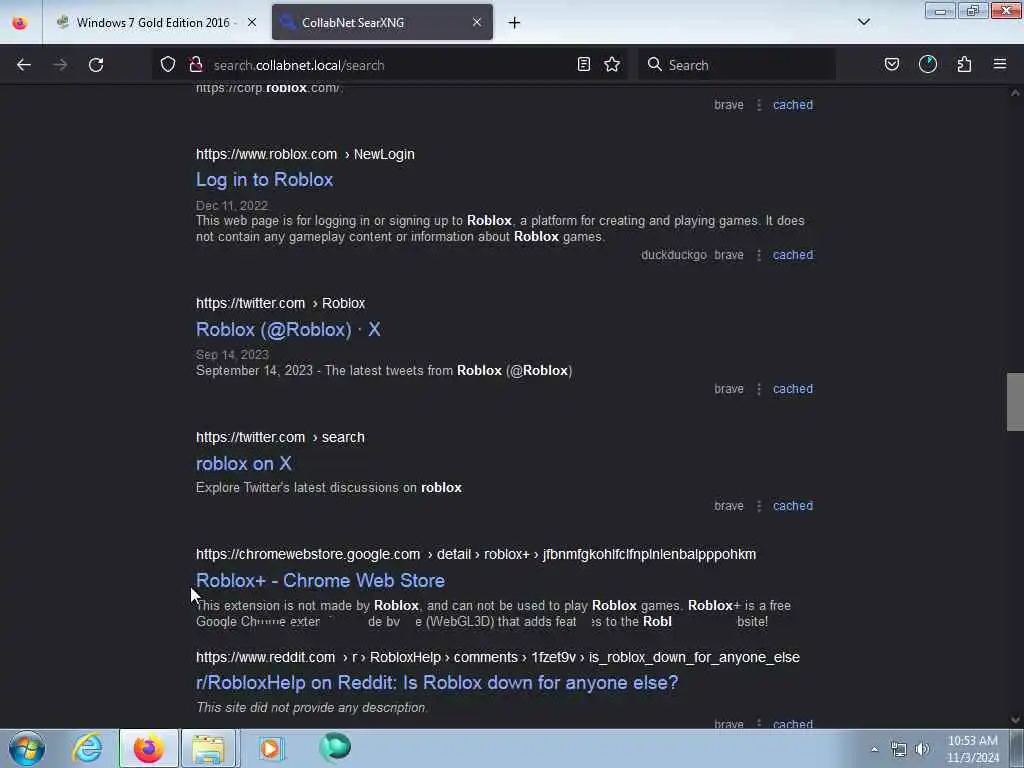Open the network tray icon
This screenshot has height=768, width=1024.
[899, 749]
